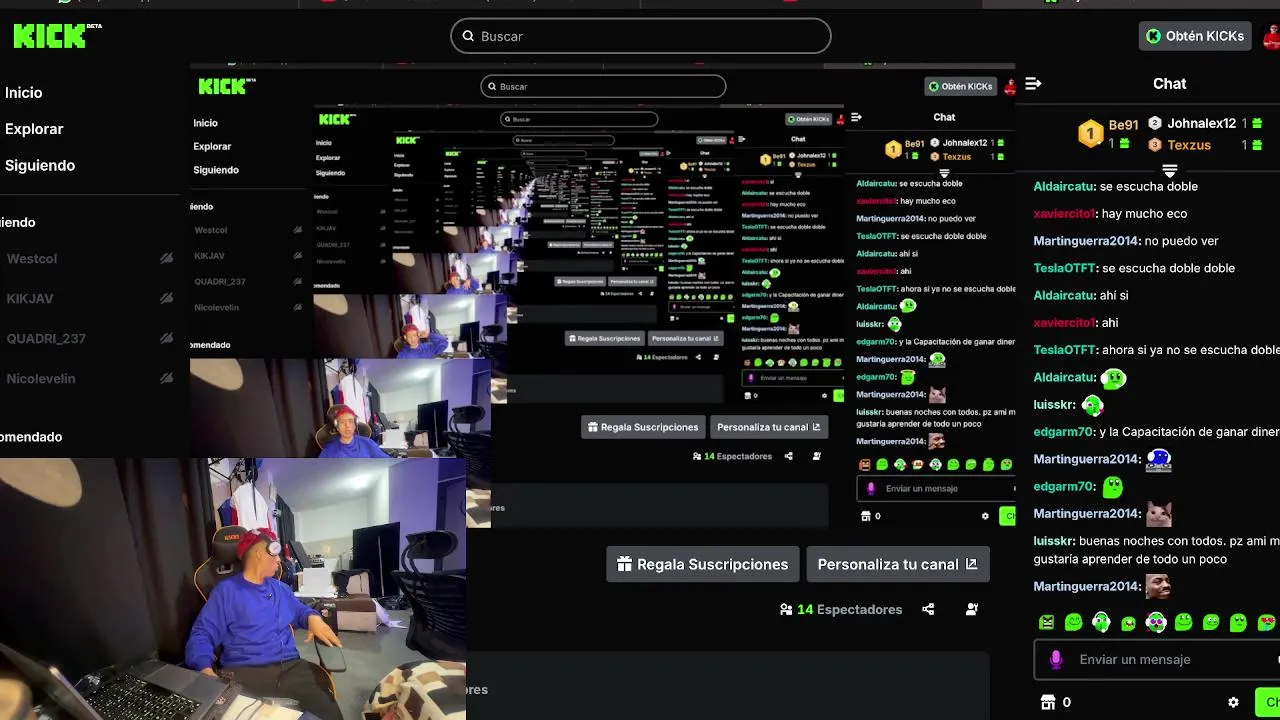Screen dimensions: 1280x720
Task: Focus Buscar field in second nested screen
Action: pyautogui.click(x=603, y=86)
